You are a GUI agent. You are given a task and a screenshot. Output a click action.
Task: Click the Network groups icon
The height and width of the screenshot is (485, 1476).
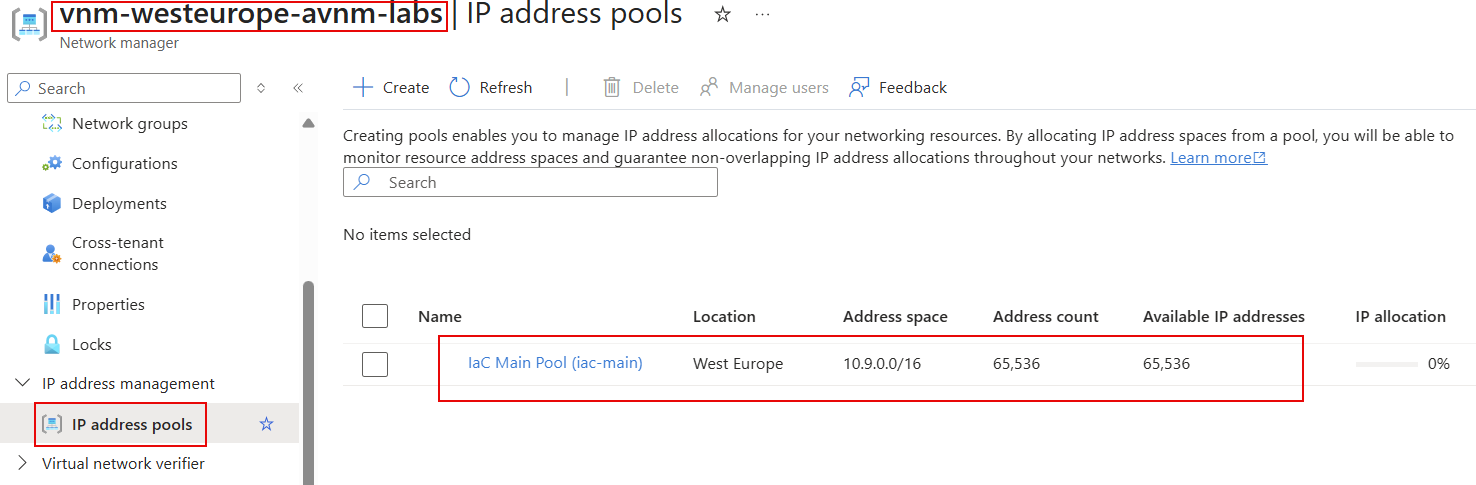52,124
